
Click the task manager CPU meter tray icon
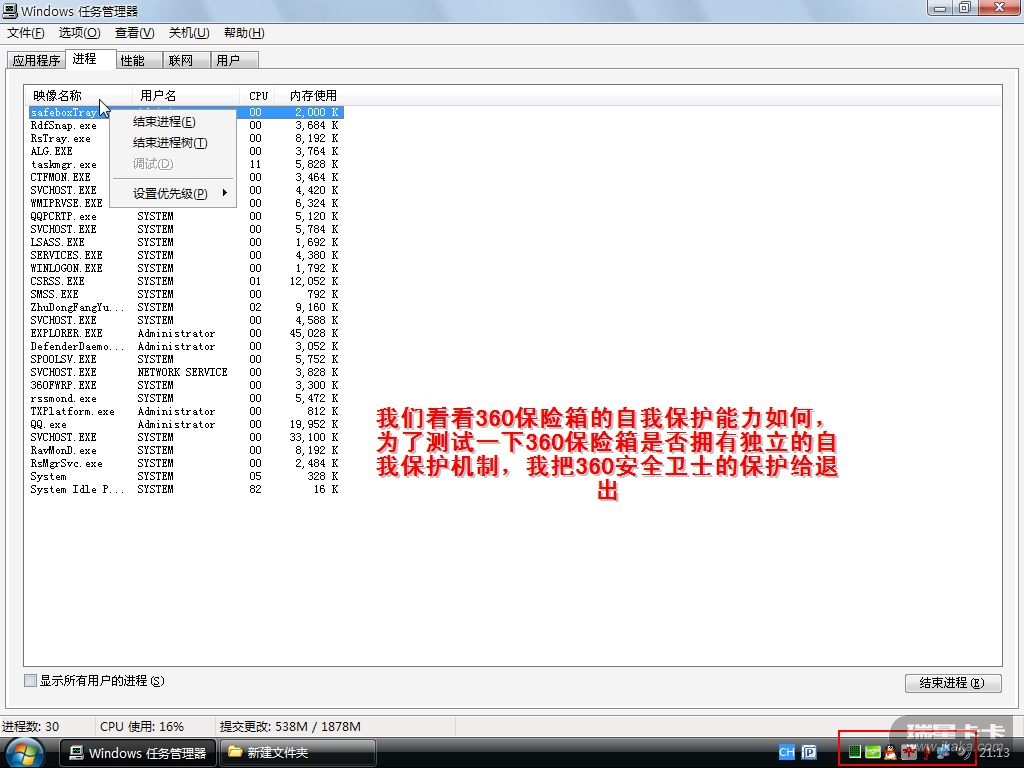pyautogui.click(x=855, y=752)
